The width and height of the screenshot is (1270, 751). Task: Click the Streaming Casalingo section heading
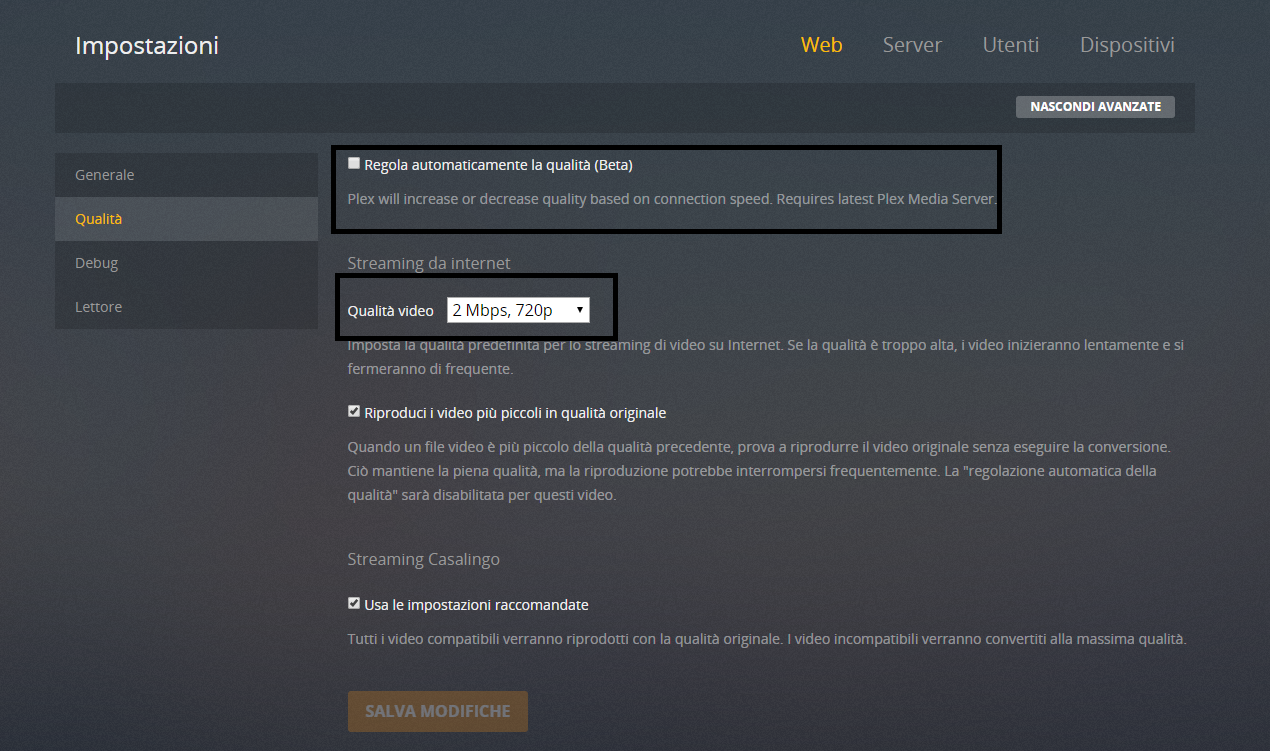423,559
